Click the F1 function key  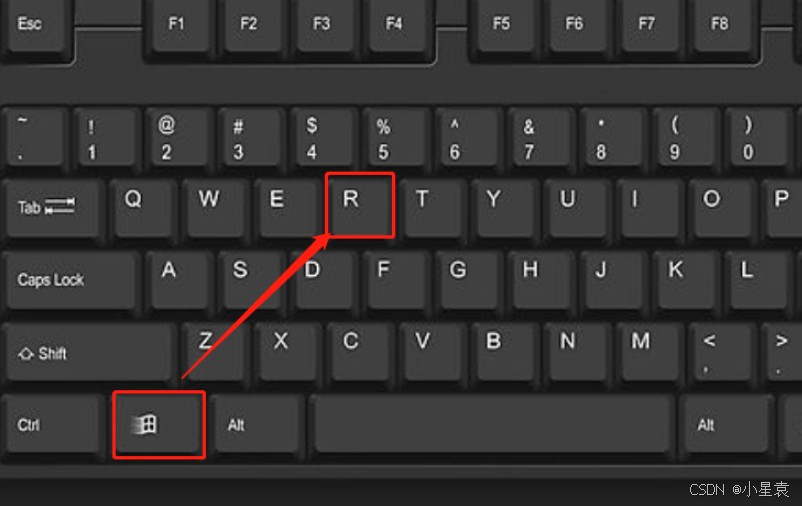[x=179, y=28]
